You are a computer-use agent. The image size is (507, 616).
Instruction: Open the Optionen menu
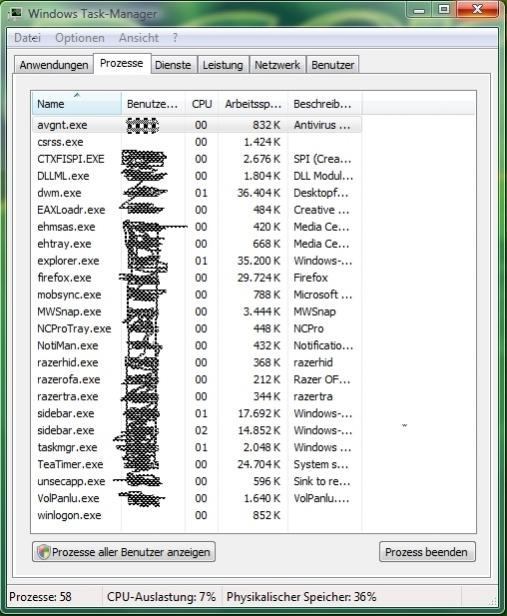click(80, 38)
